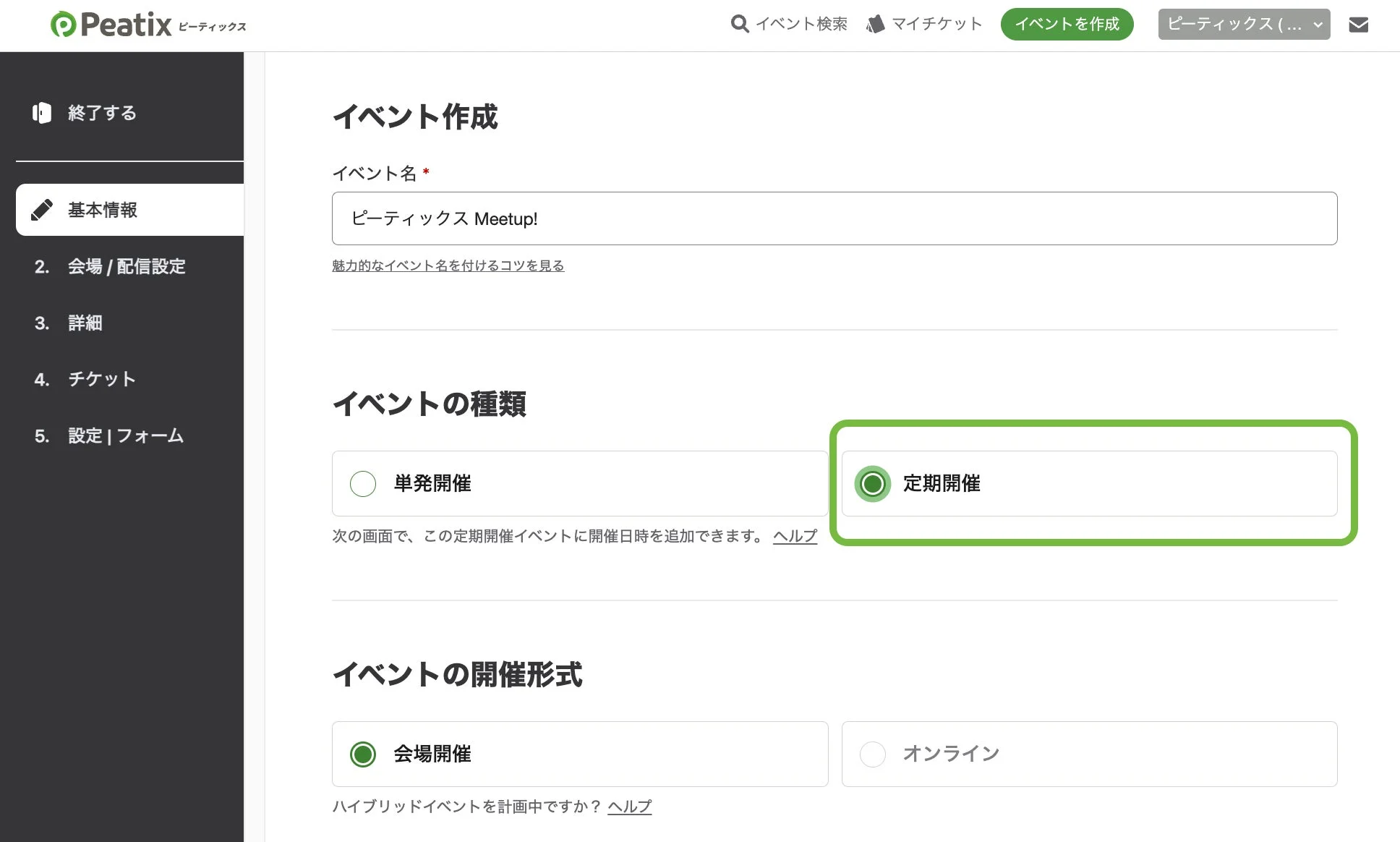Open messages with the envelope icon

(1359, 24)
